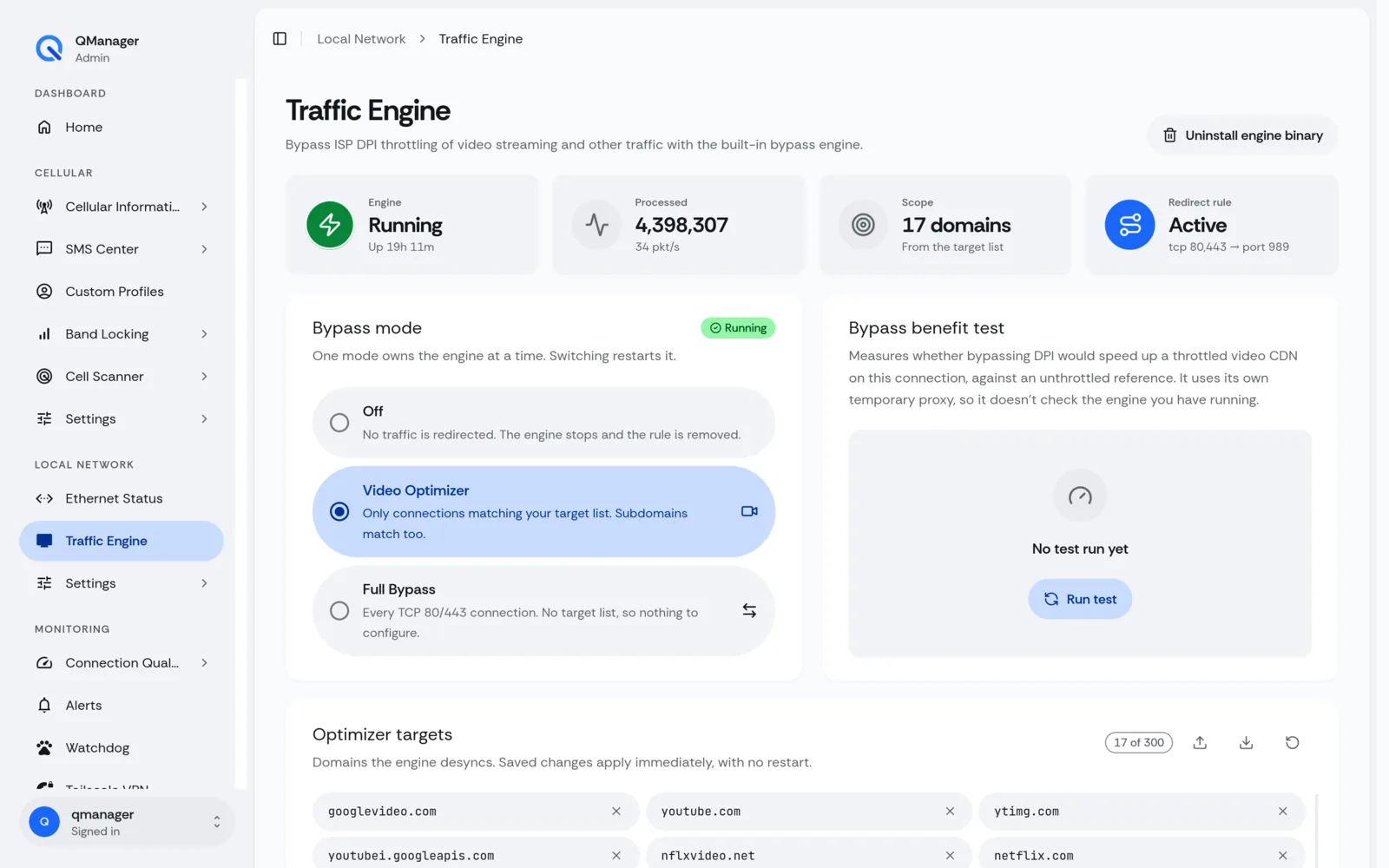This screenshot has height=868, width=1389.
Task: Remove nflxvideo.net target domain
Action: coord(950,856)
